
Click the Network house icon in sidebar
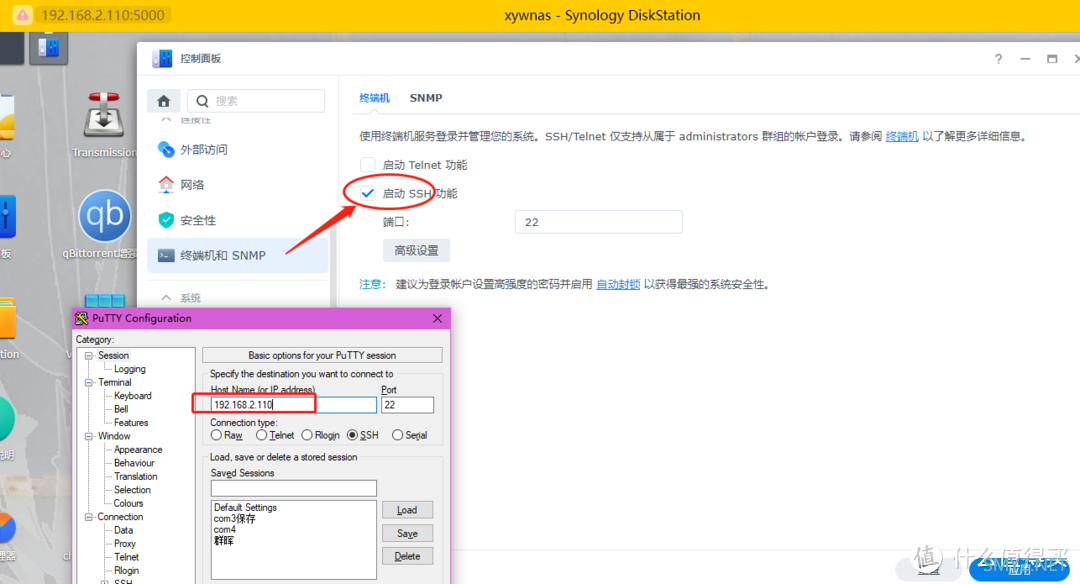[166, 185]
